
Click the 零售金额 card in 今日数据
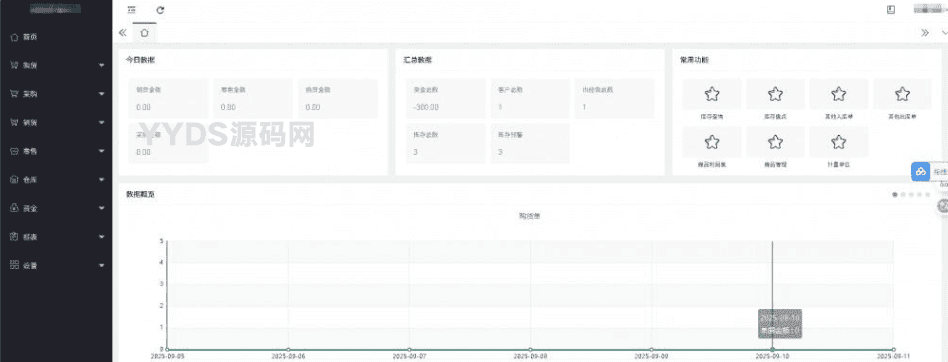tap(253, 98)
